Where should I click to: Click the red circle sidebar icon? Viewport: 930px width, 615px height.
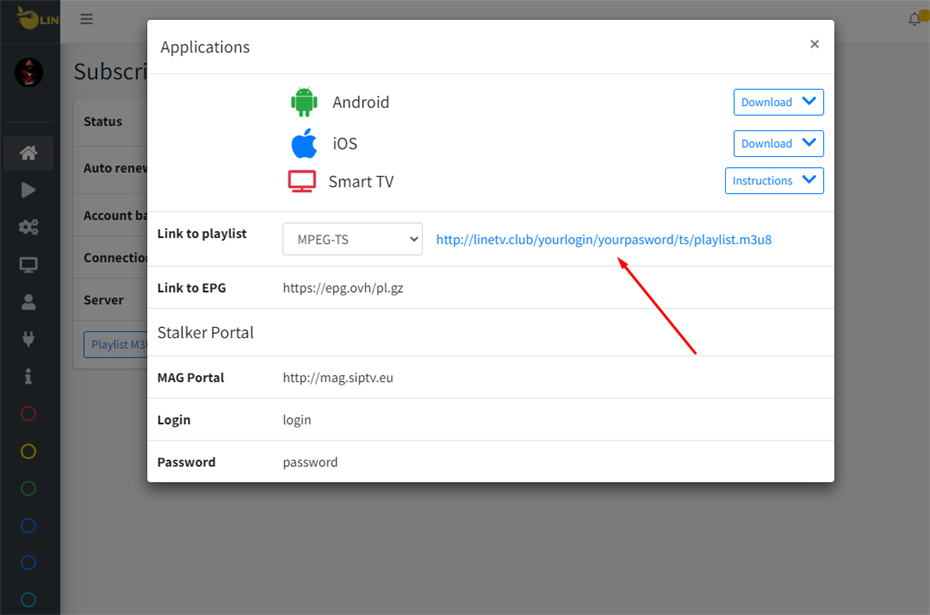click(28, 413)
